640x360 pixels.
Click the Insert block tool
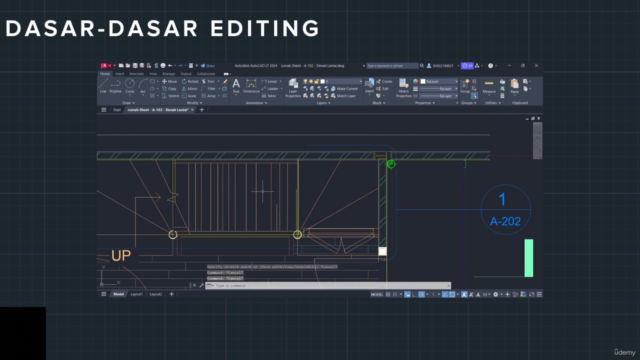pyautogui.click(x=369, y=86)
